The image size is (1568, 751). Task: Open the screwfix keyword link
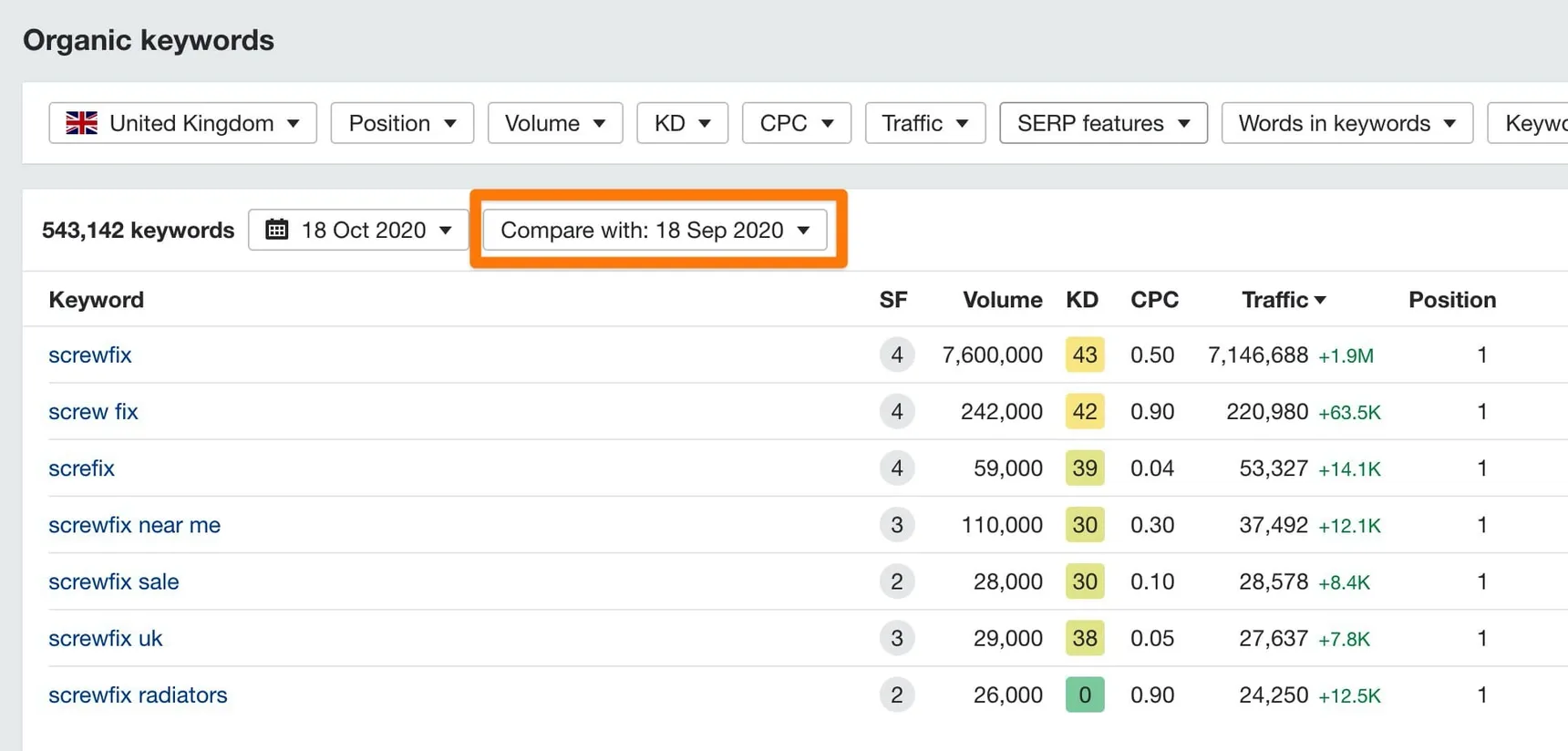(90, 355)
